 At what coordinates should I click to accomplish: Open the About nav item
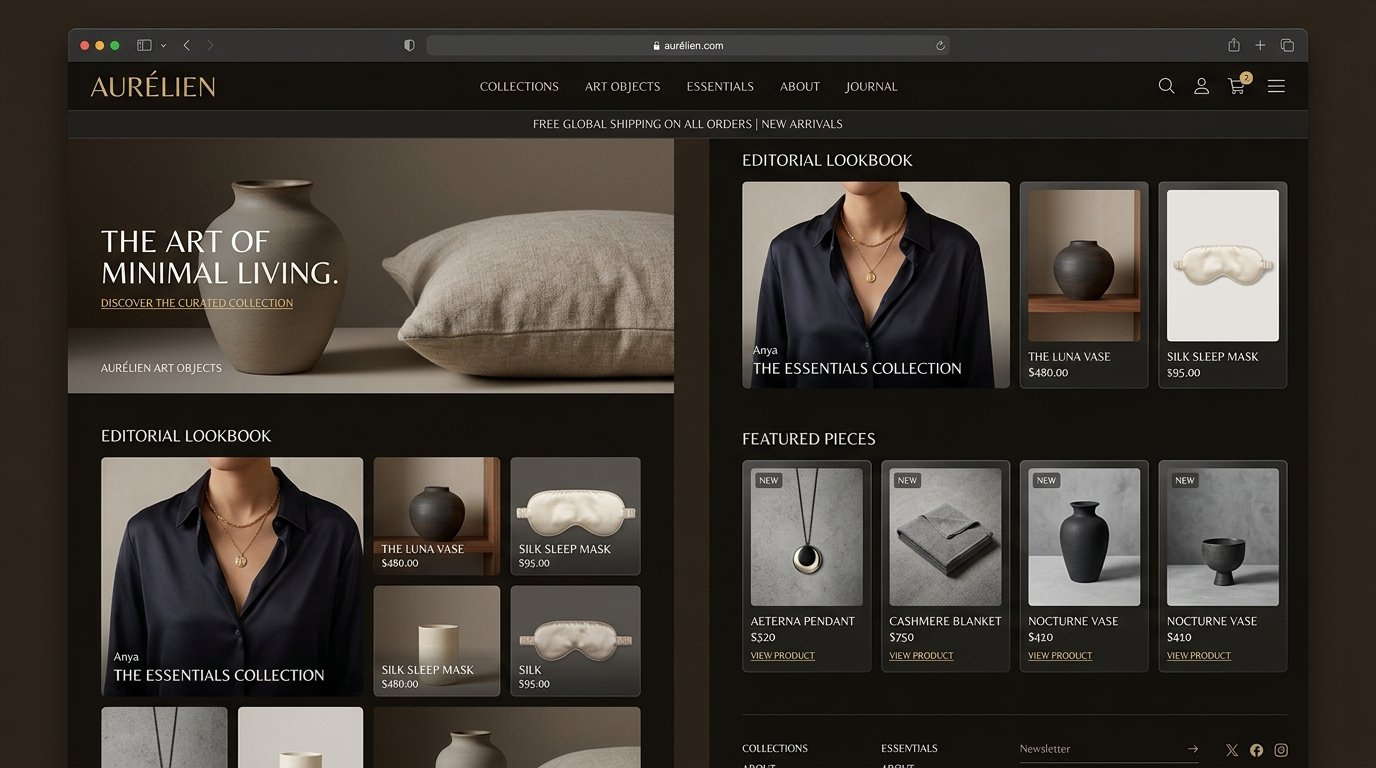click(x=800, y=87)
